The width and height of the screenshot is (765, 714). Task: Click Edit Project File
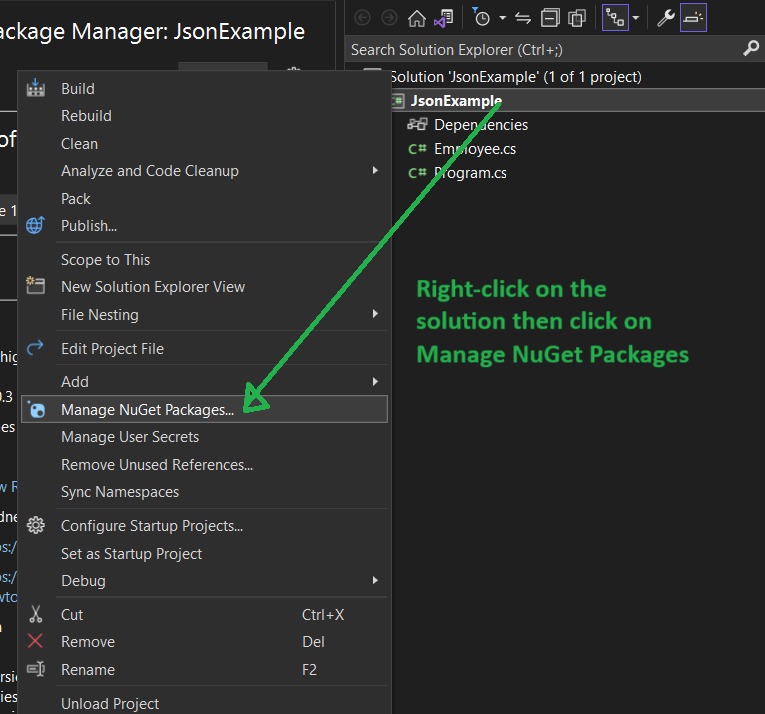coord(112,348)
